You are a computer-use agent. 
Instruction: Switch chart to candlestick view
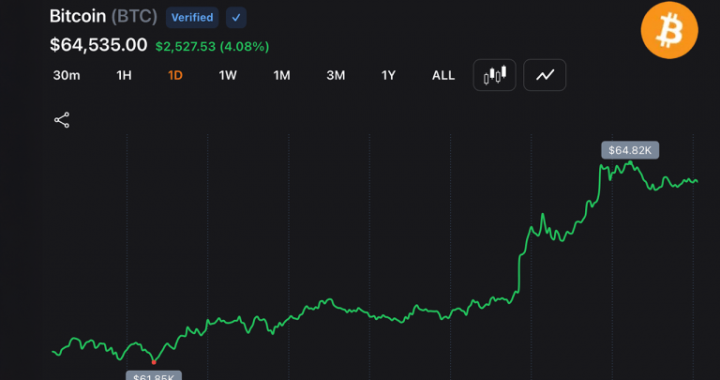tap(495, 75)
